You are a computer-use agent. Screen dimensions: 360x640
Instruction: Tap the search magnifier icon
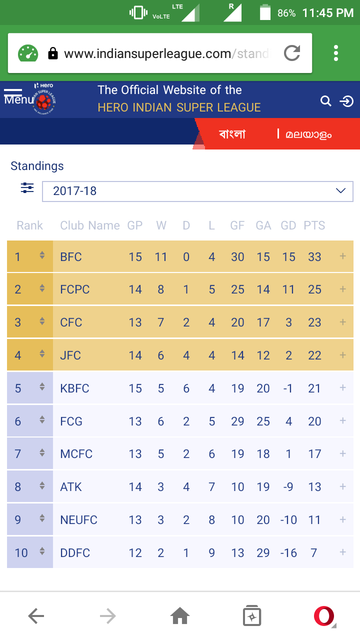pos(325,101)
